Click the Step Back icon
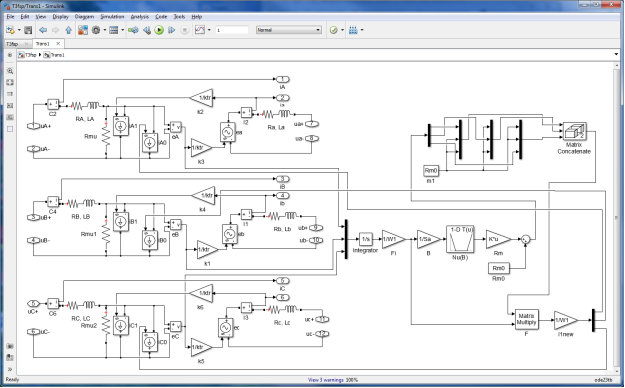 (147, 30)
